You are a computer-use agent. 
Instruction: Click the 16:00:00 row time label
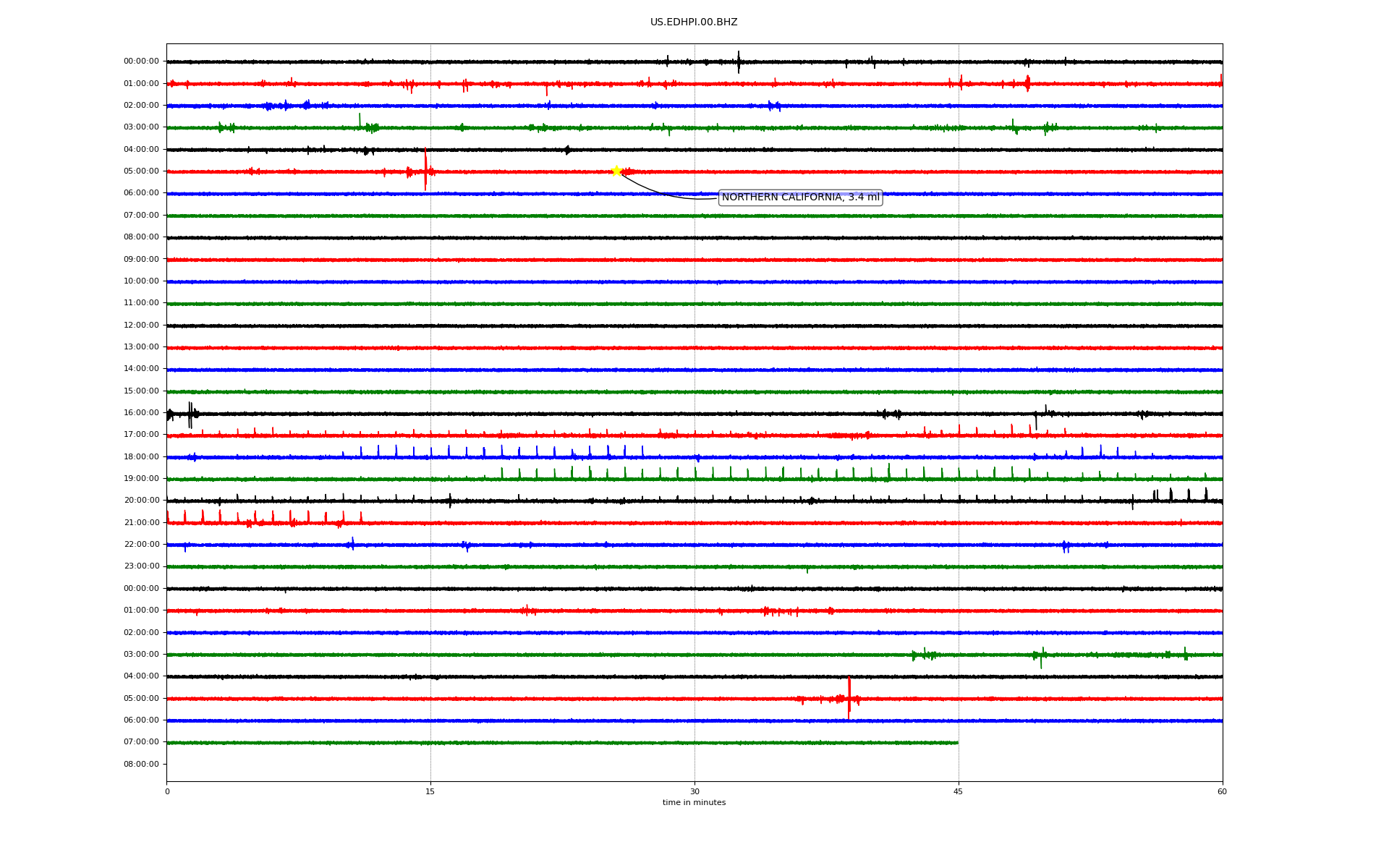click(x=141, y=413)
